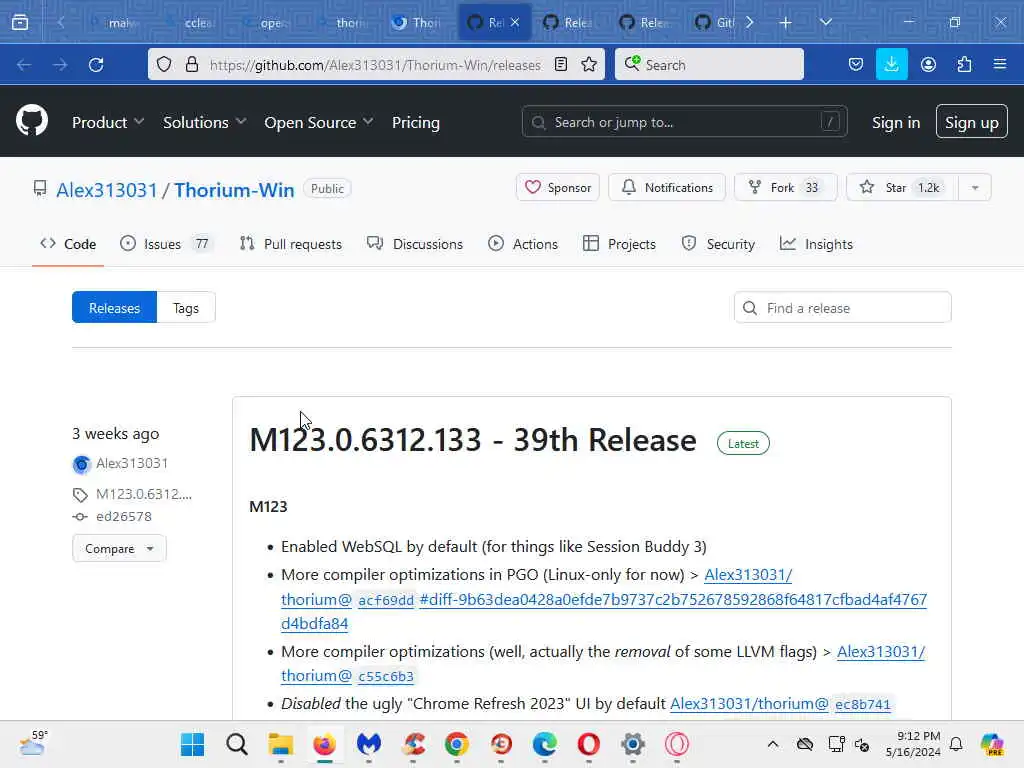The image size is (1024, 768).
Task: Open Firefox View icon in tab bar
Action: tap(20, 22)
